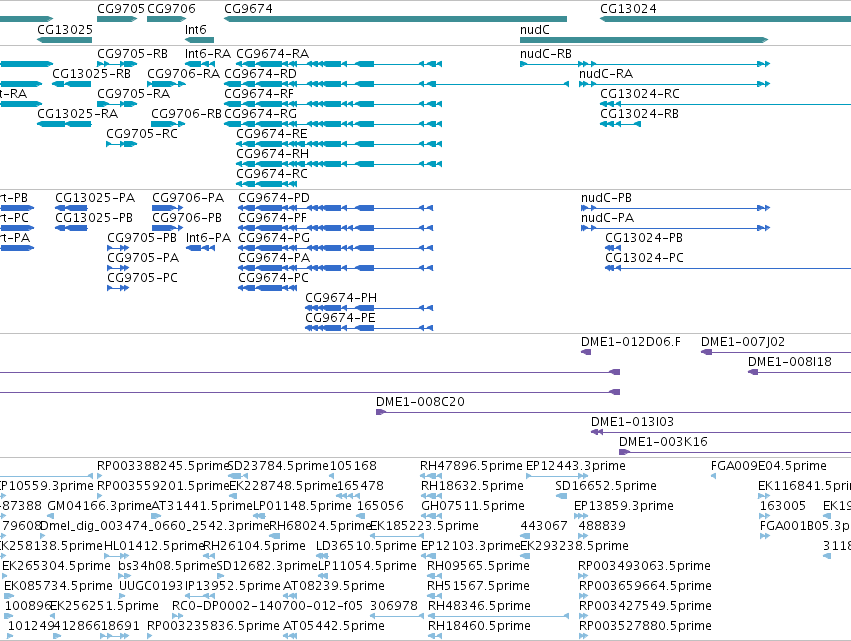Click protein label CG9706-PB
851x641 pixels.
point(187,218)
